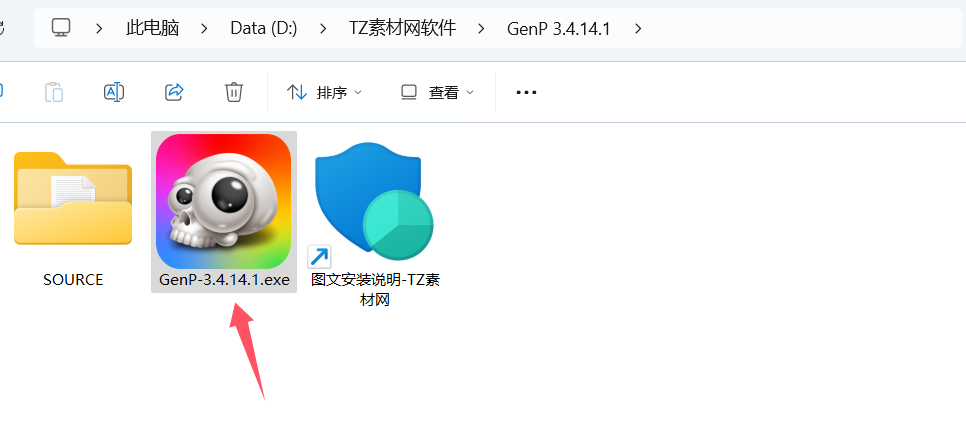Click the Share toolbar icon

[x=174, y=92]
